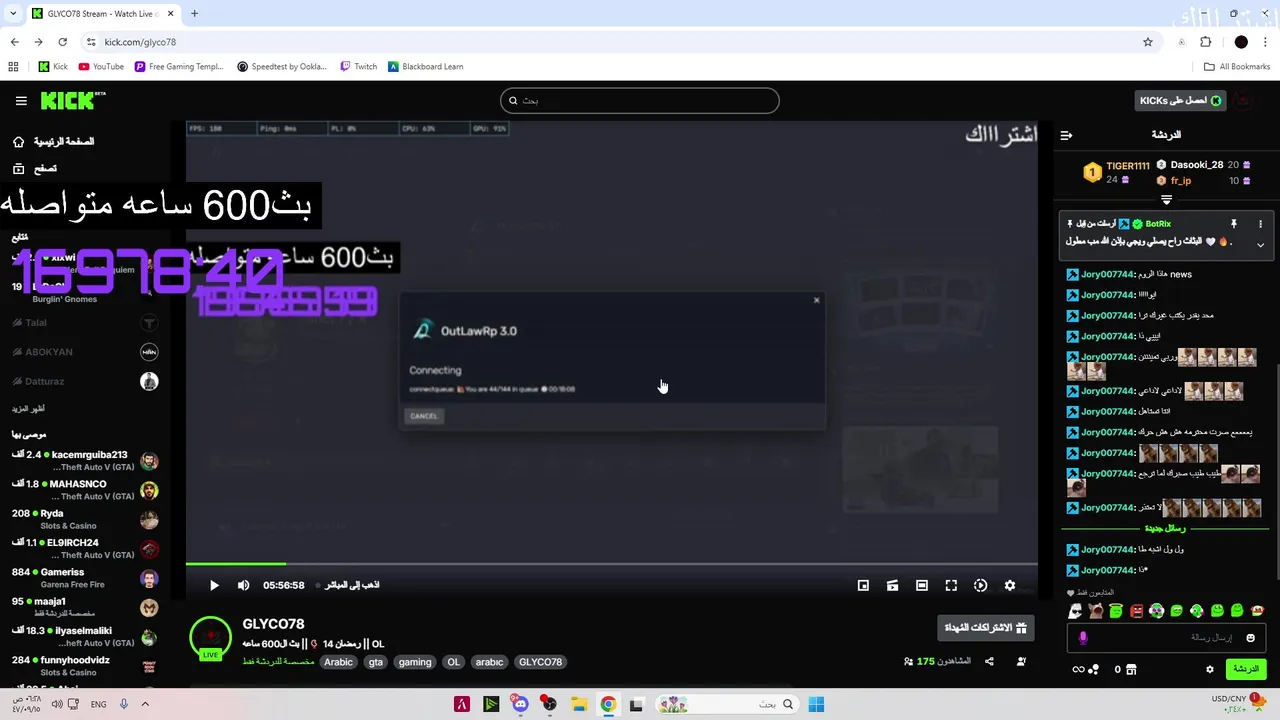
Task: Click the Kick search box
Action: (640, 100)
